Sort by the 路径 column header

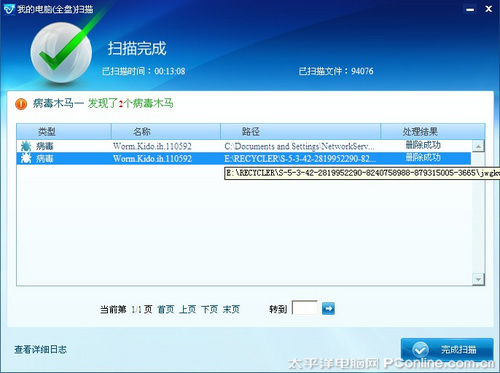tap(300, 131)
